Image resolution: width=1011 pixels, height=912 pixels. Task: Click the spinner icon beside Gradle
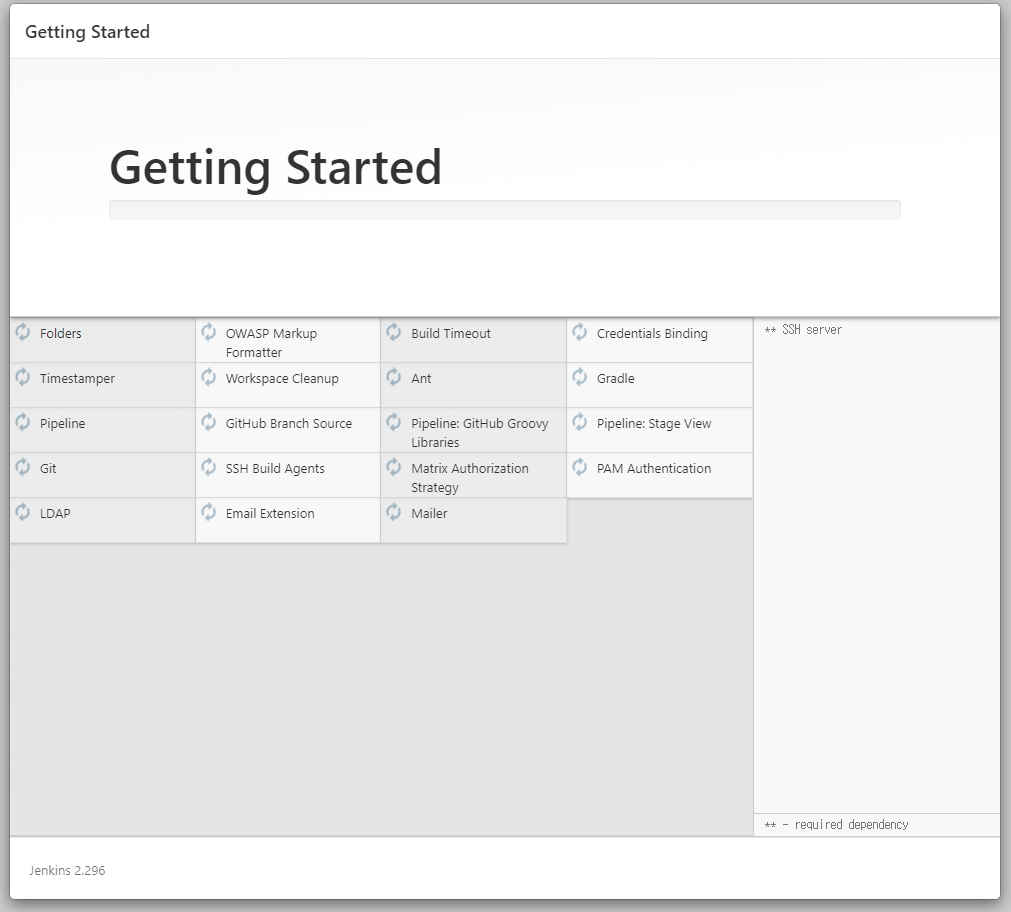tap(580, 377)
